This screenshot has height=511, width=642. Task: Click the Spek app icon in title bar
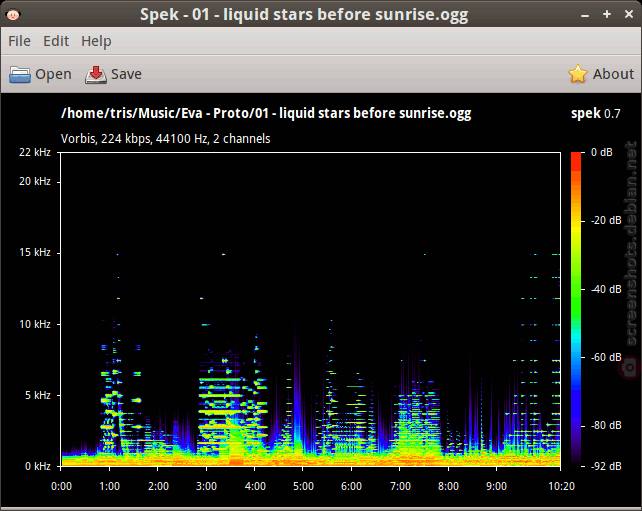coord(13,15)
